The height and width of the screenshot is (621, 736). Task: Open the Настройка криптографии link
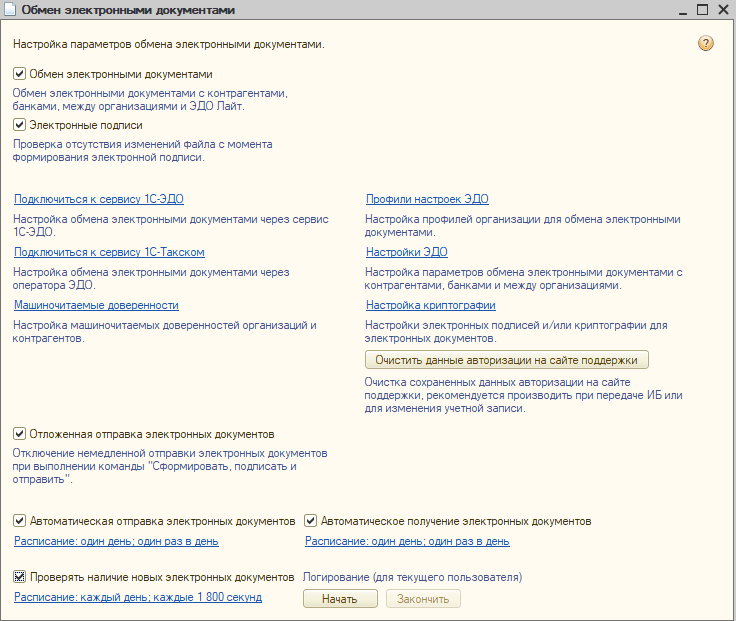coord(430,305)
